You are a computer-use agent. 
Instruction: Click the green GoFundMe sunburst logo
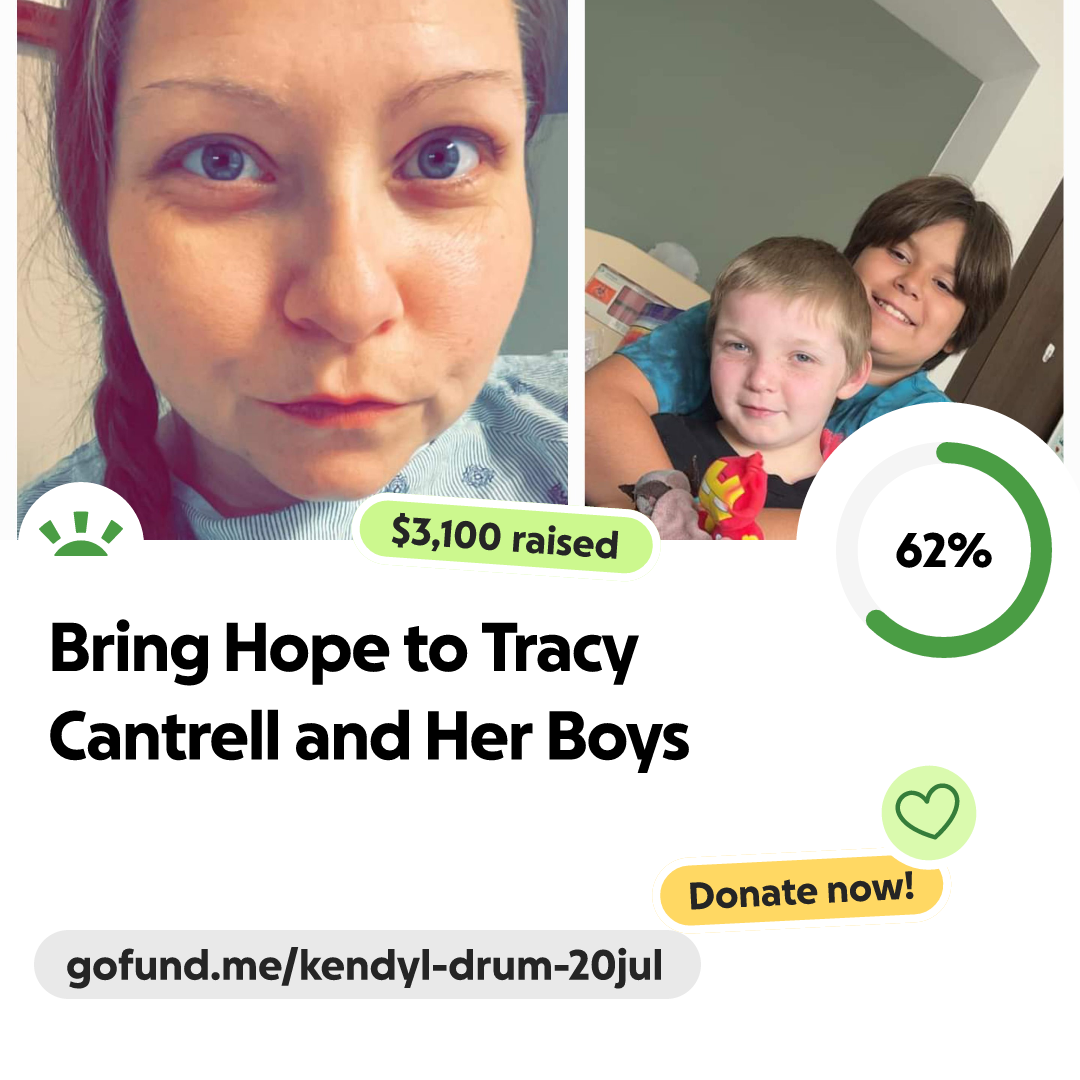(x=81, y=534)
